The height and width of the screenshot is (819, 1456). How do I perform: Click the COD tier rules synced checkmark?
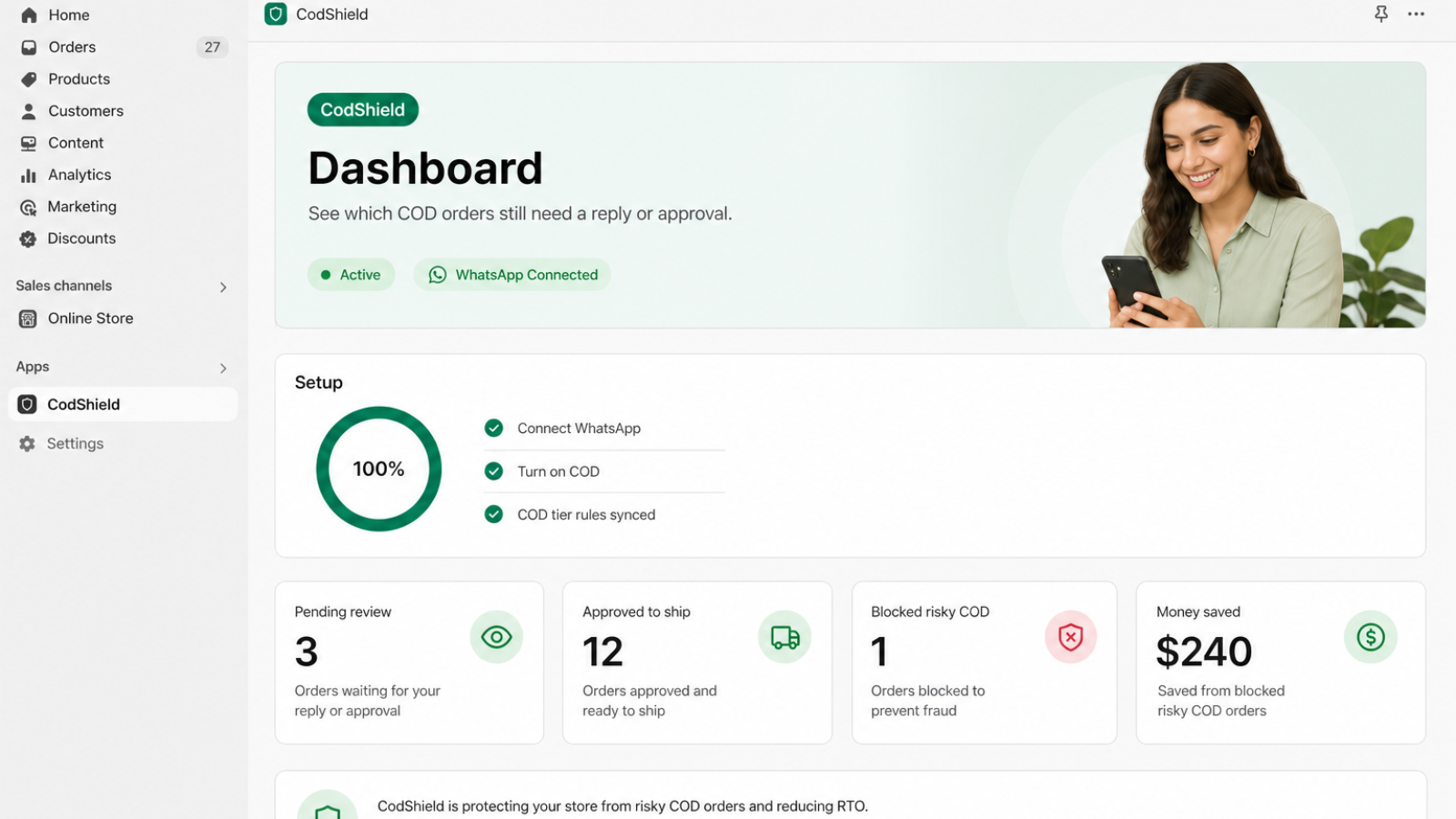click(x=494, y=514)
